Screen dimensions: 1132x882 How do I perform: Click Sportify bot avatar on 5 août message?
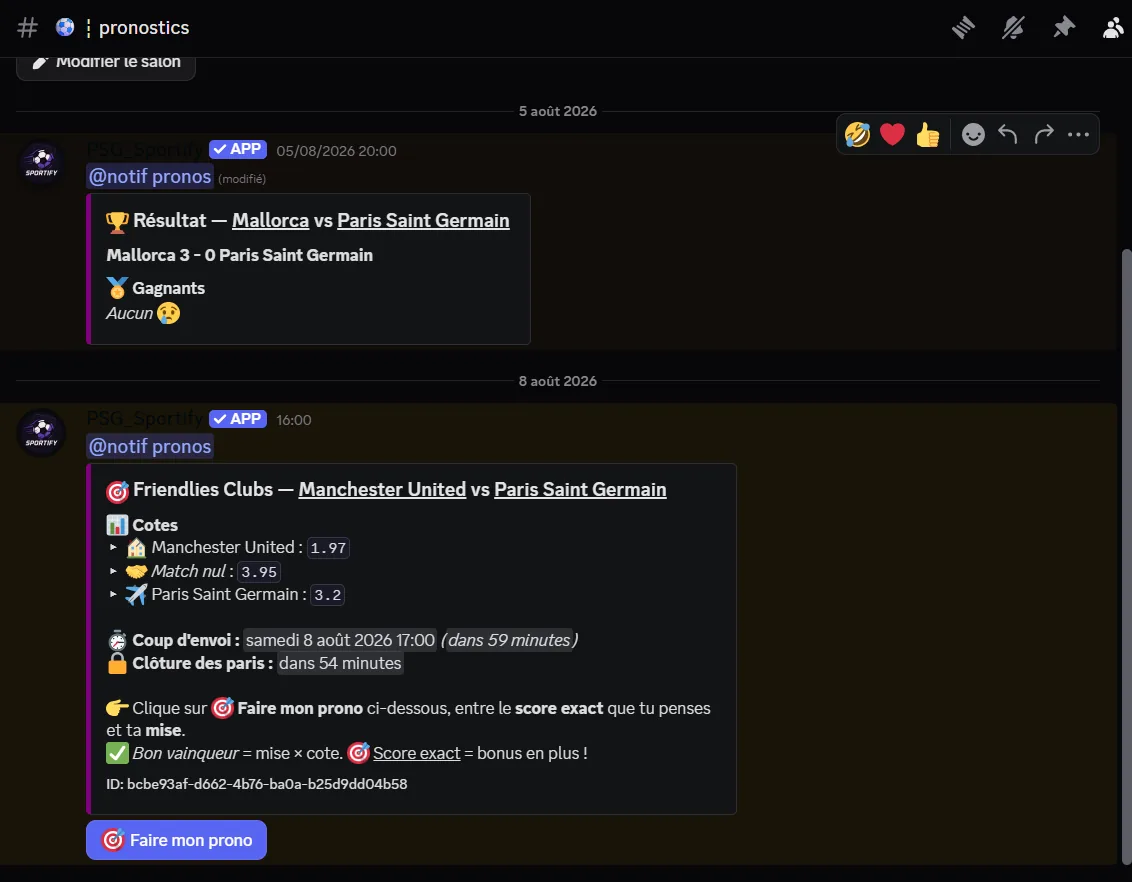tap(41, 162)
